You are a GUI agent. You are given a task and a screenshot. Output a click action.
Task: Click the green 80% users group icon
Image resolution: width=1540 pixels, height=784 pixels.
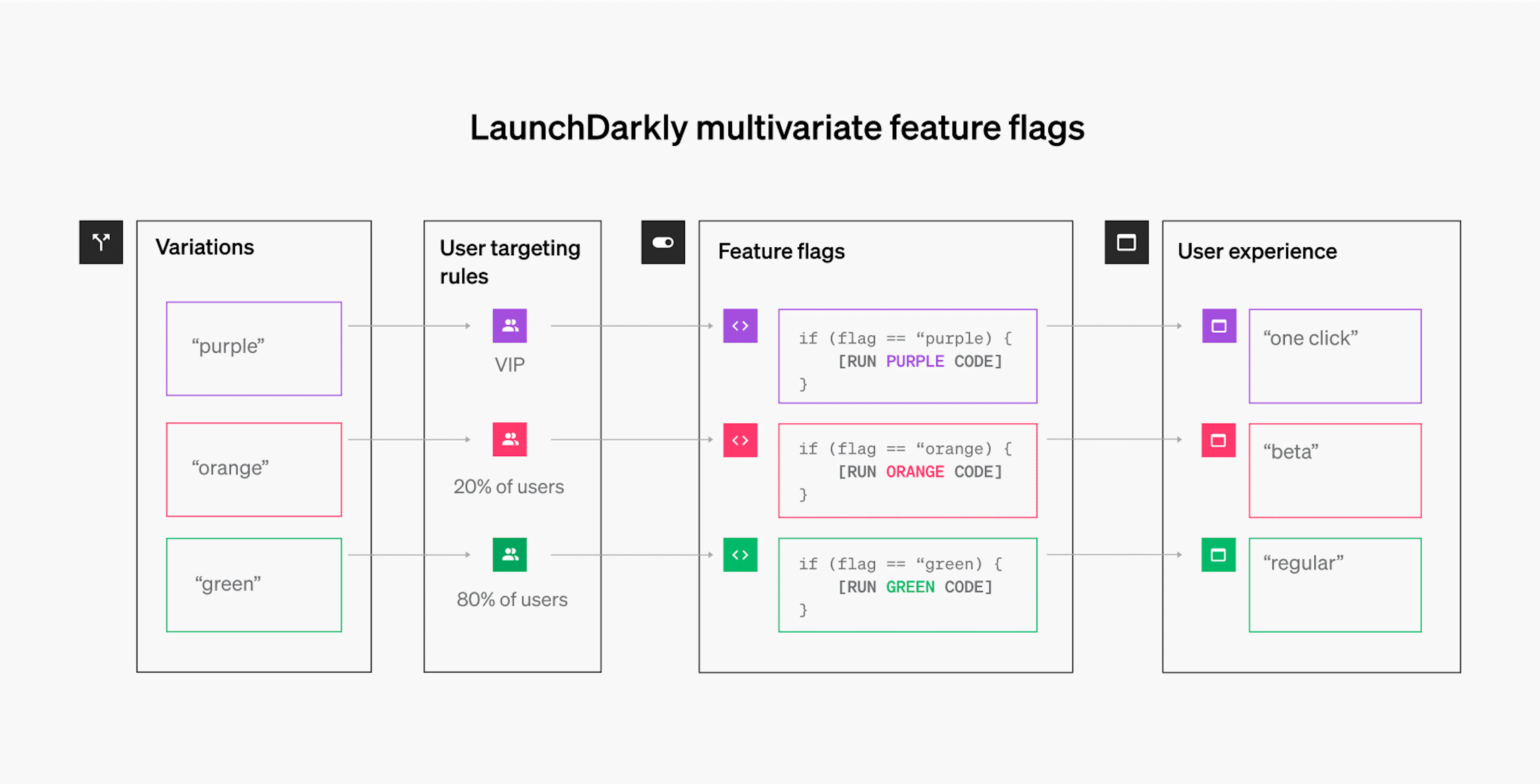pyautogui.click(x=509, y=555)
